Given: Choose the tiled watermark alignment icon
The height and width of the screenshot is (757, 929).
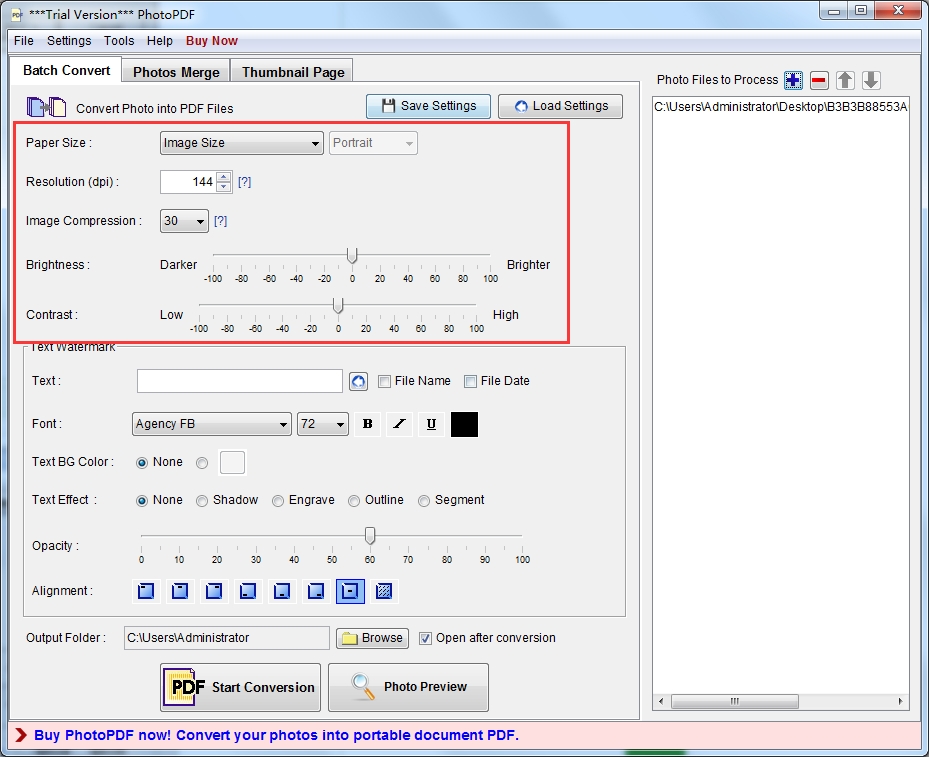Looking at the screenshot, I should [x=384, y=591].
